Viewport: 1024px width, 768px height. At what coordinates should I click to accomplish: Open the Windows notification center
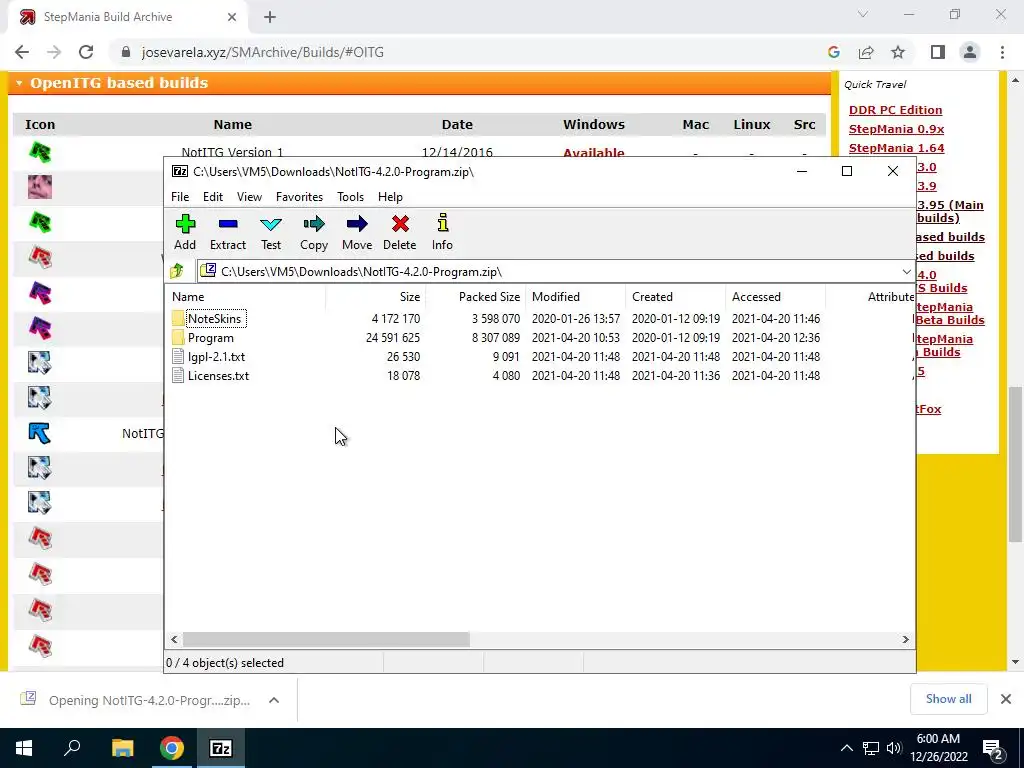pos(993,748)
